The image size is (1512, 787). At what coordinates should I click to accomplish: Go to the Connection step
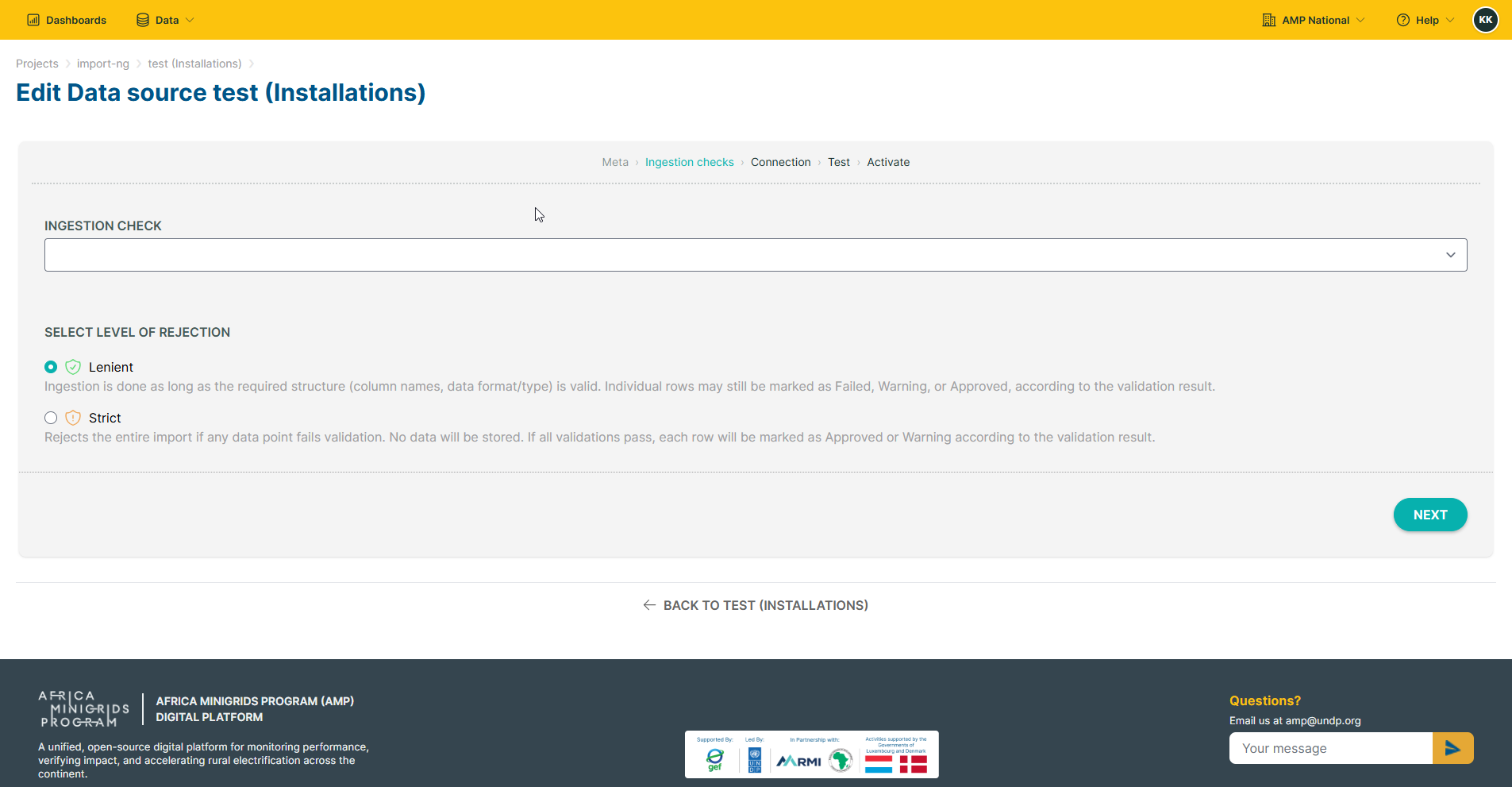(781, 162)
